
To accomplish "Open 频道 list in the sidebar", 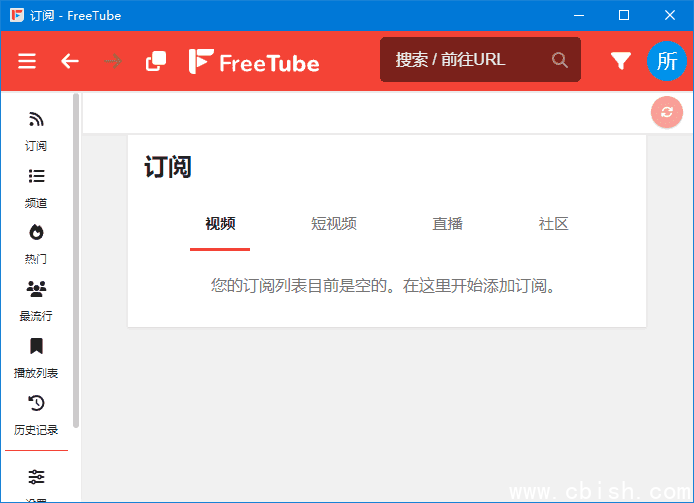I will click(x=36, y=187).
